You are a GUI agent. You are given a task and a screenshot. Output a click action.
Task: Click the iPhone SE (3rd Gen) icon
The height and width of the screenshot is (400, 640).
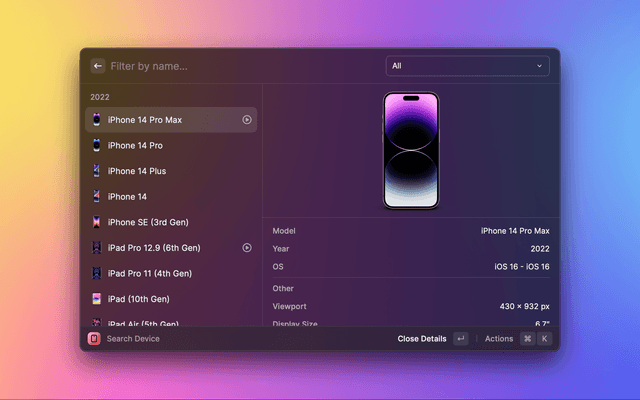96,222
